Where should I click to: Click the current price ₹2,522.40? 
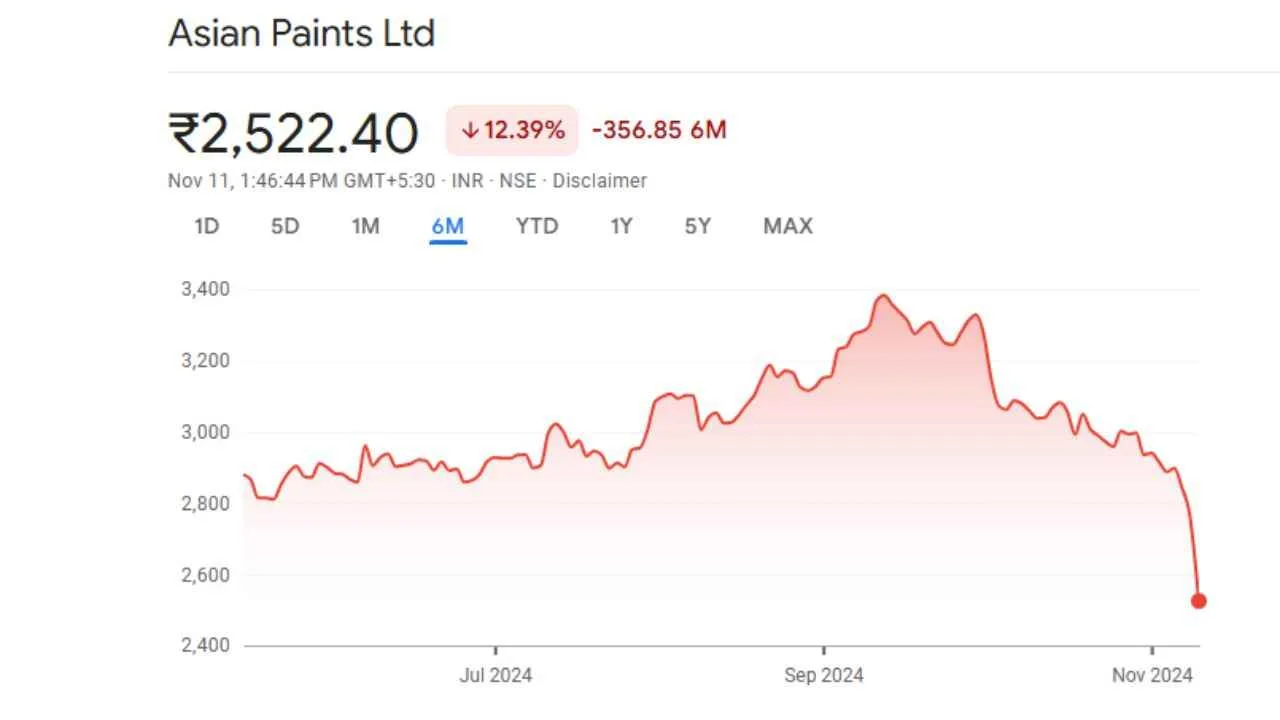tap(293, 131)
